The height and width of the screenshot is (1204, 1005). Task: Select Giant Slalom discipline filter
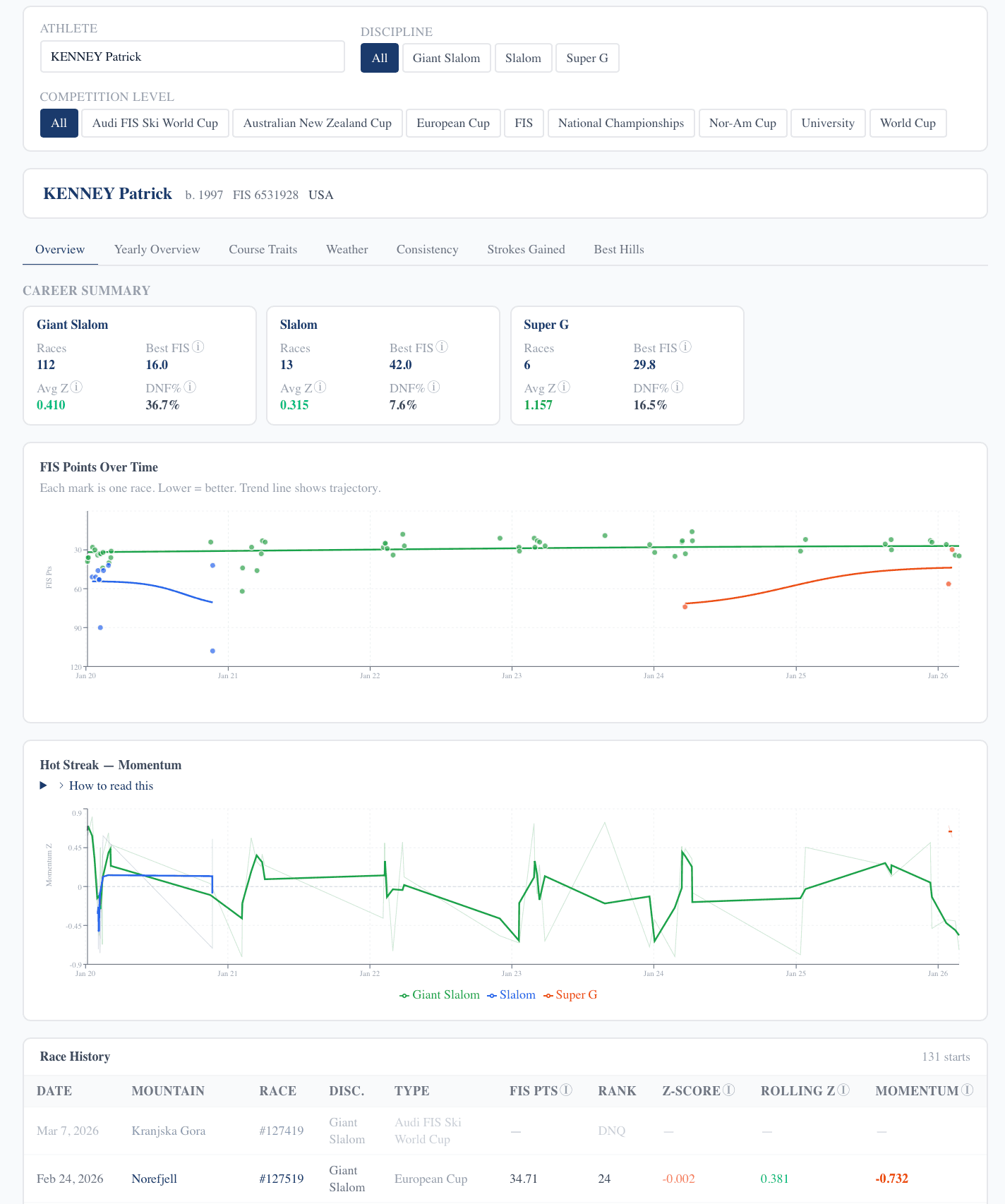click(x=446, y=58)
